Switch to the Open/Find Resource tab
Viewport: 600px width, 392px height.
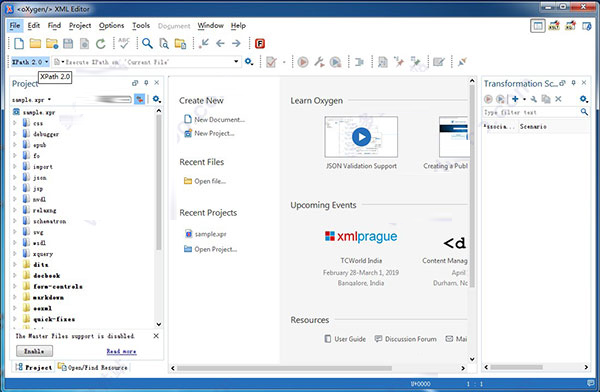click(93, 367)
